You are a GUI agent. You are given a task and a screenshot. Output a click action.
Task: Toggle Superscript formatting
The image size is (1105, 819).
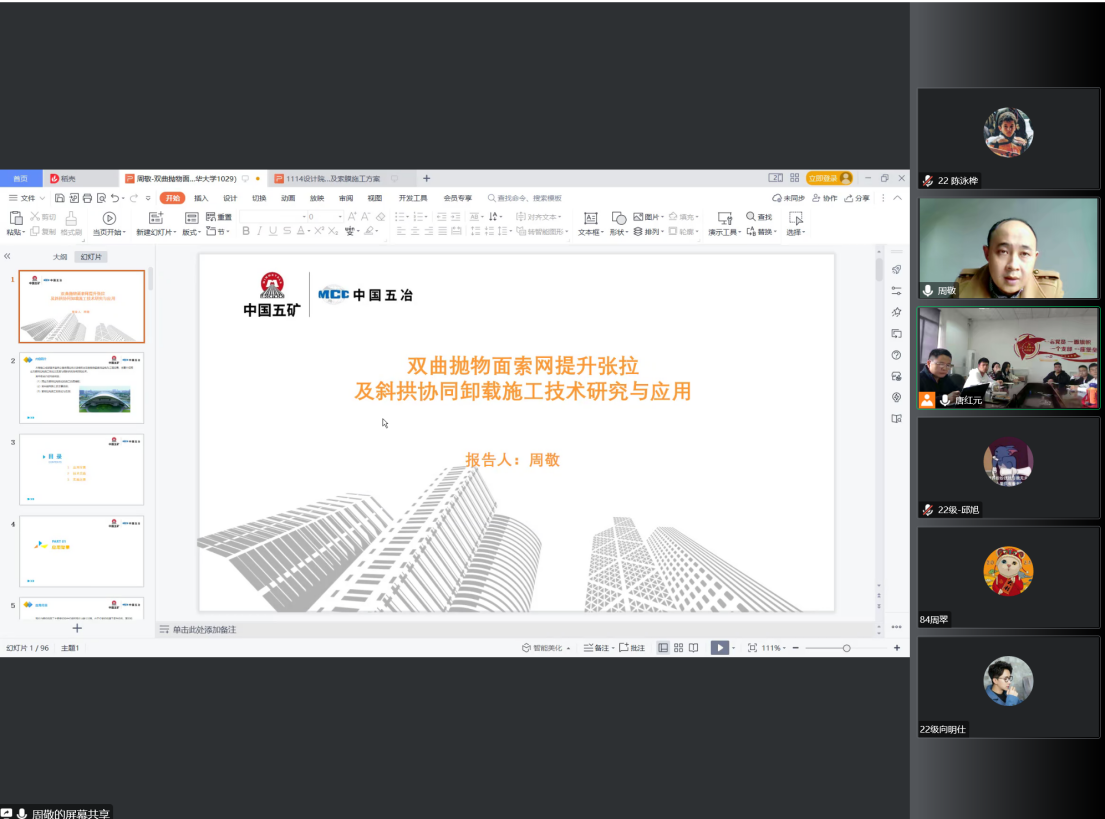319,231
